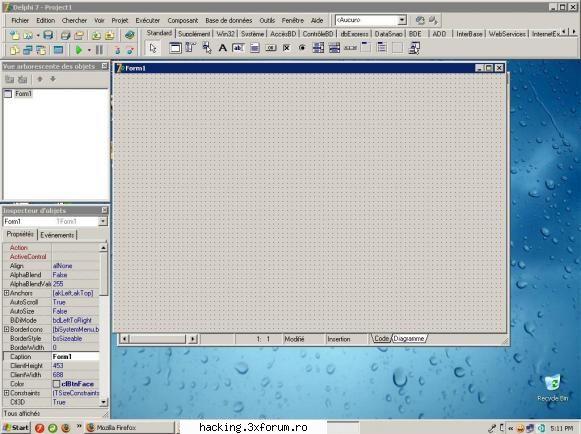The image size is (581, 434).
Task: Open the Projet menu
Action: tap(120, 20)
